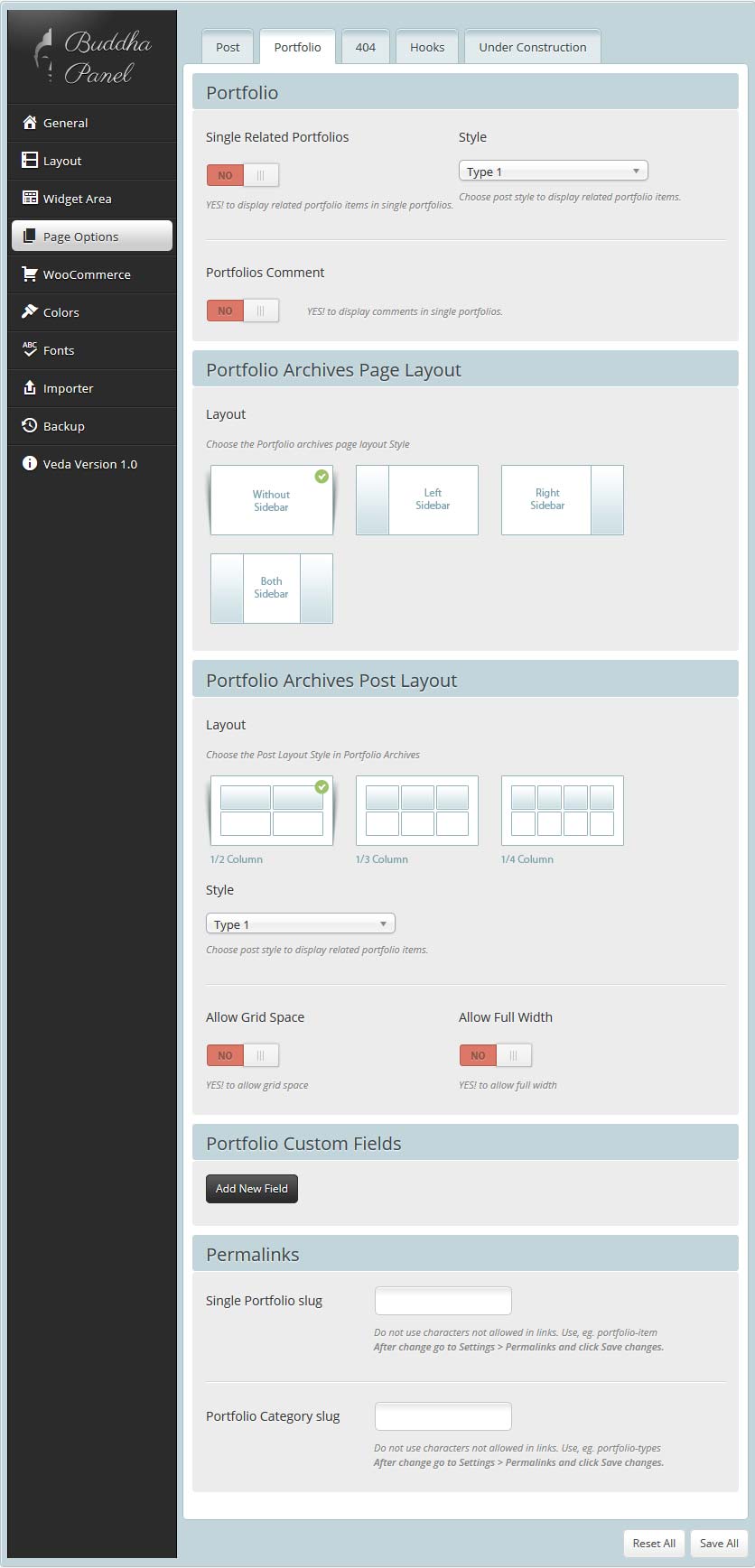Toggle the Single Related Portfolios switch
This screenshot has width=755, height=1568.
click(242, 175)
